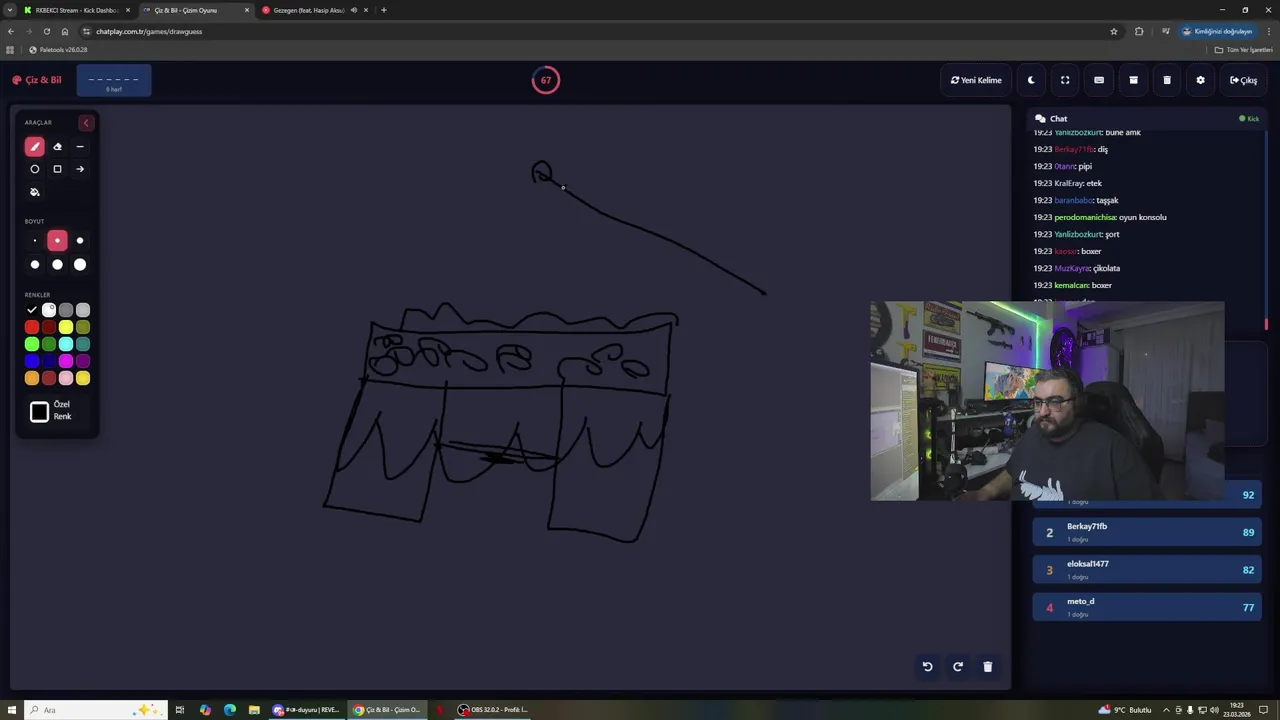Reload the page
The width and height of the screenshot is (1280, 720).
click(46, 31)
